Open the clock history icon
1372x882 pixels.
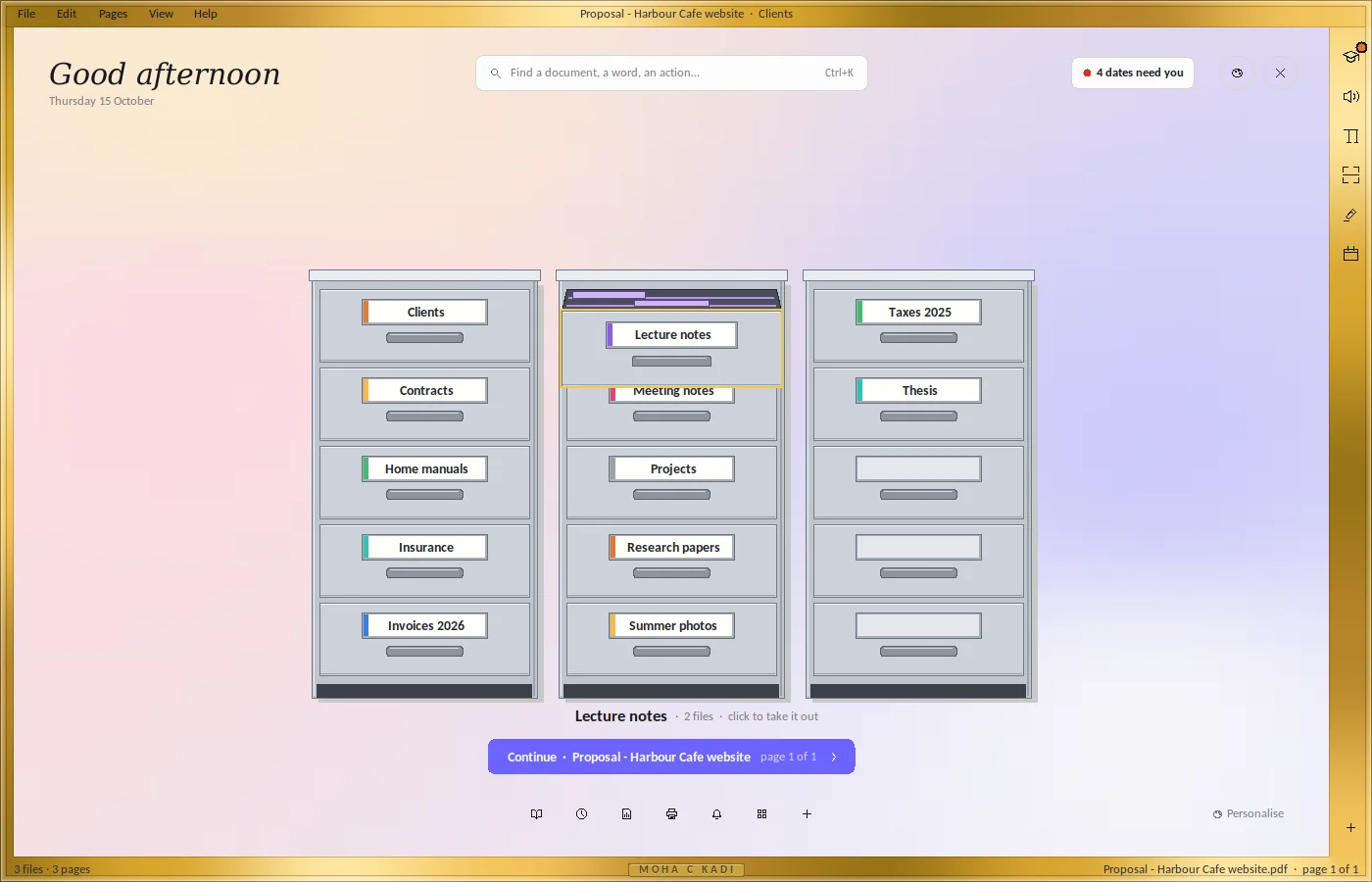click(x=581, y=814)
